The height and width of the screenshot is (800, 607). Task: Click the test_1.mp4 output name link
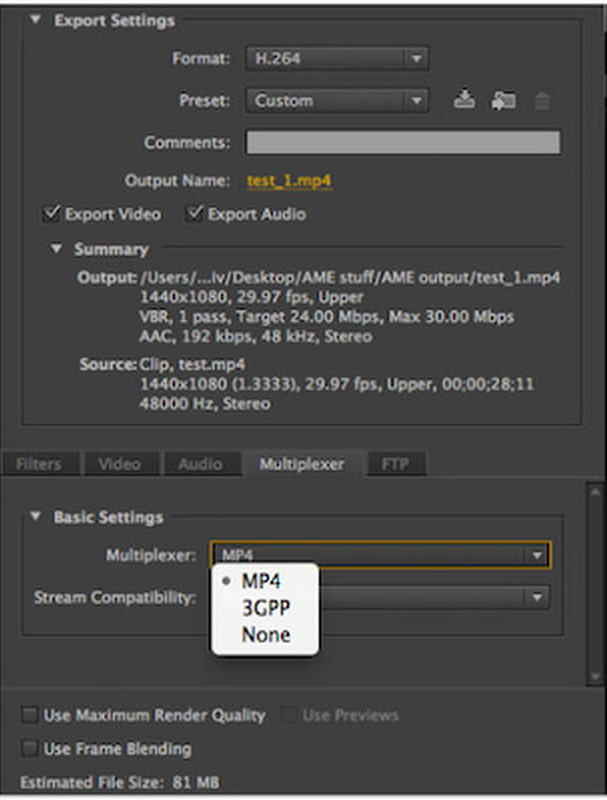[x=289, y=181]
